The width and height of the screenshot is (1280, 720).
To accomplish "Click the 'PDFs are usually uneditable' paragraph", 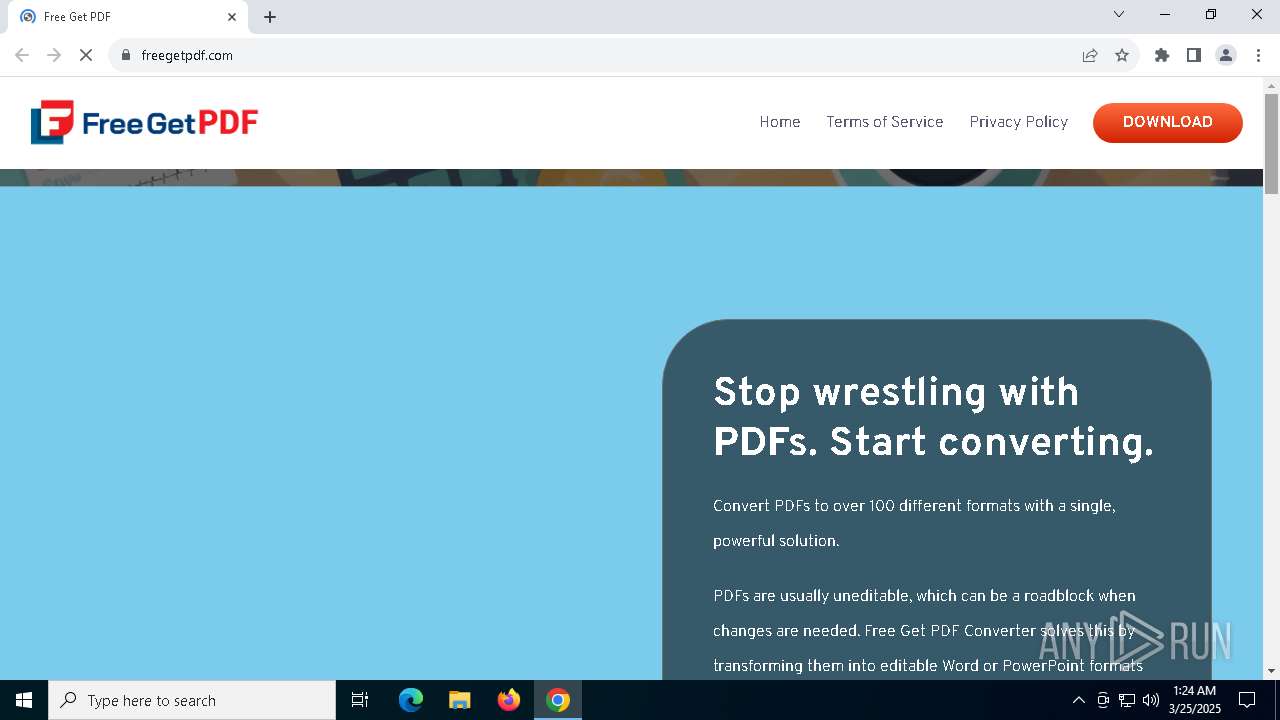I will point(927,630).
